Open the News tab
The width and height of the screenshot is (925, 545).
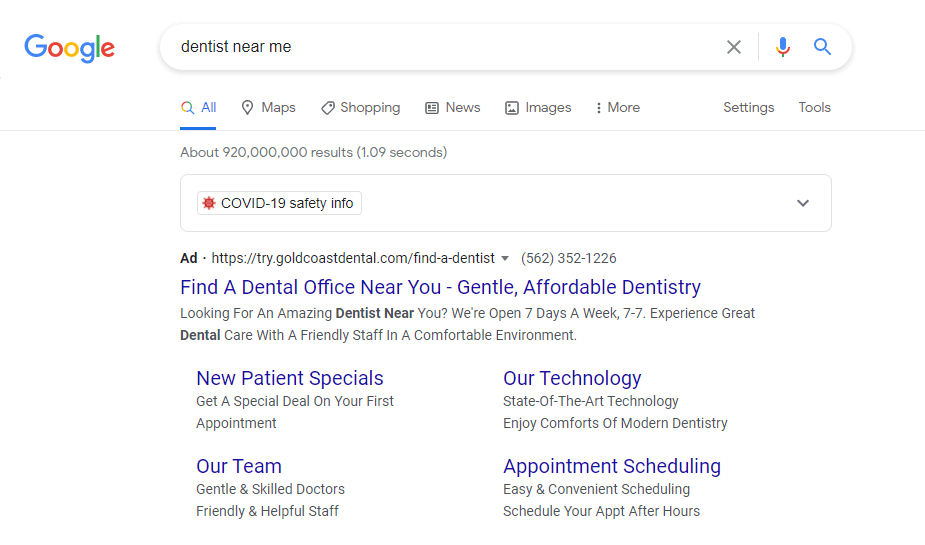click(453, 107)
